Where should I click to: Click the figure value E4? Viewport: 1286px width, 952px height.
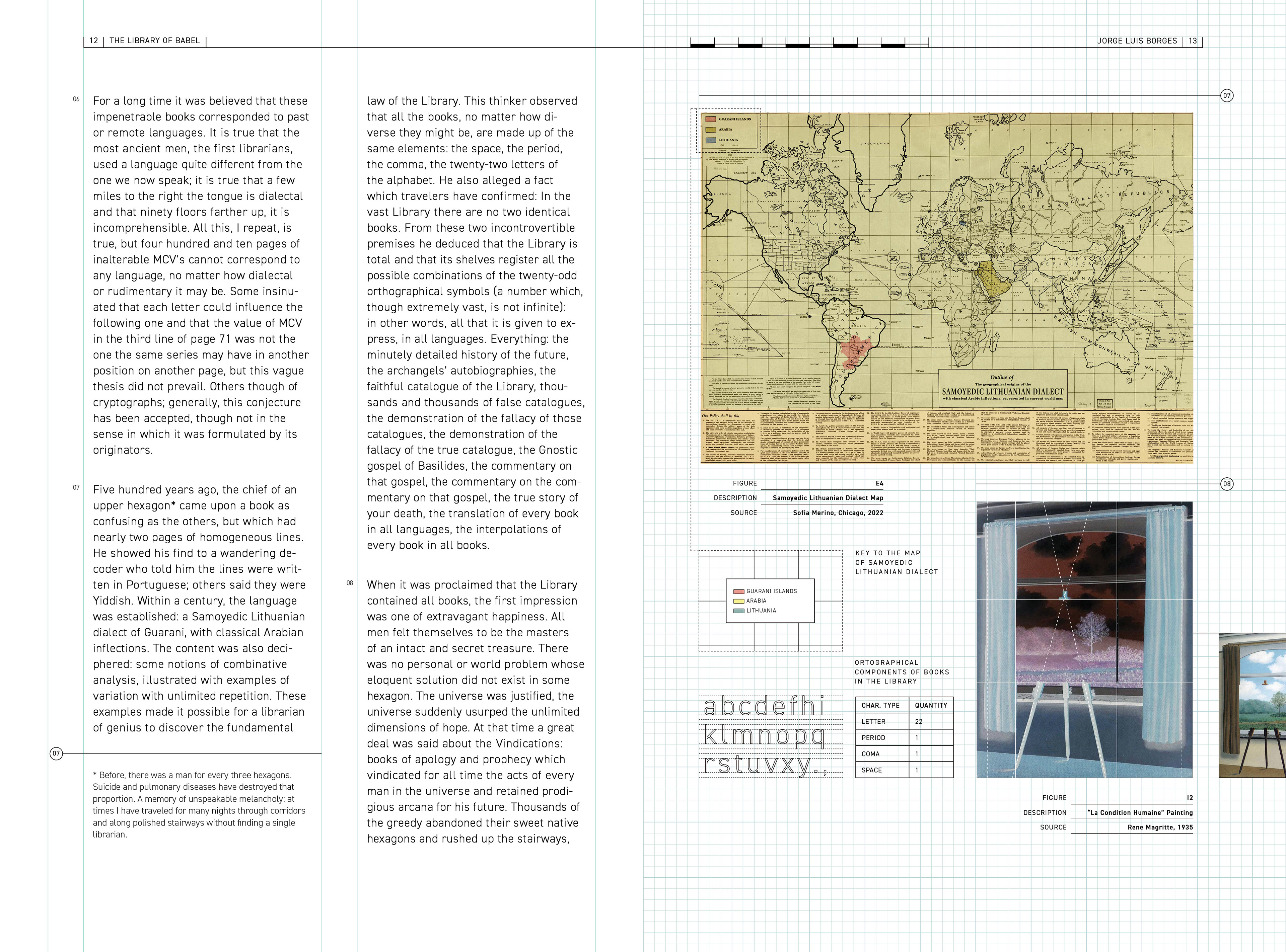(879, 483)
